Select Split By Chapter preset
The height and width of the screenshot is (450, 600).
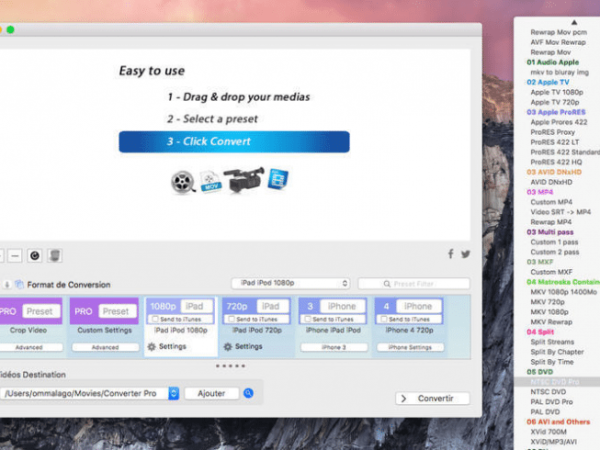click(x=557, y=352)
